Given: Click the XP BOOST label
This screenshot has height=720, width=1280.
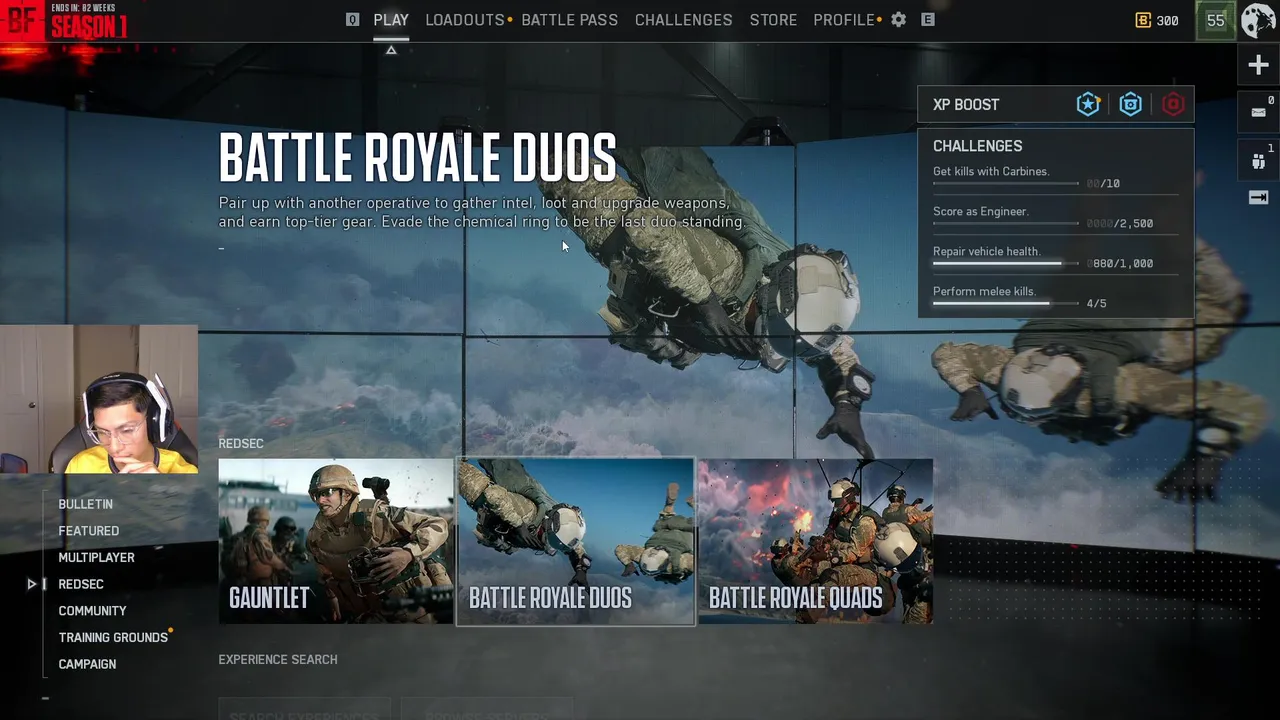Looking at the screenshot, I should click(966, 105).
